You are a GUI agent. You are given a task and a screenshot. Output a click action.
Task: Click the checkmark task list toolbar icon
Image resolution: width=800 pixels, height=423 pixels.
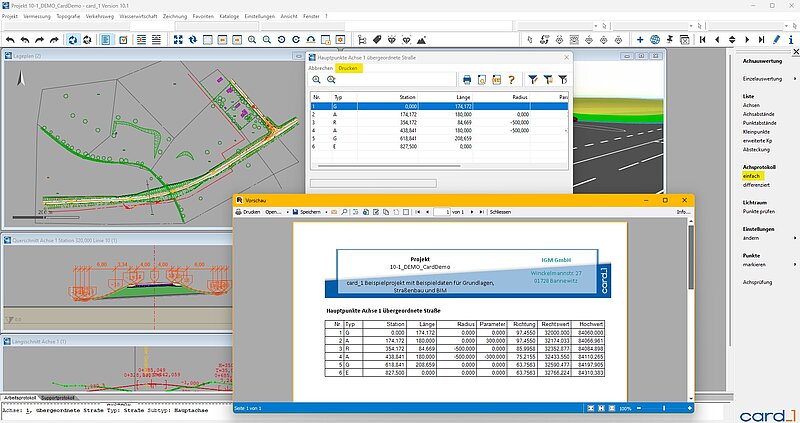tap(123, 40)
